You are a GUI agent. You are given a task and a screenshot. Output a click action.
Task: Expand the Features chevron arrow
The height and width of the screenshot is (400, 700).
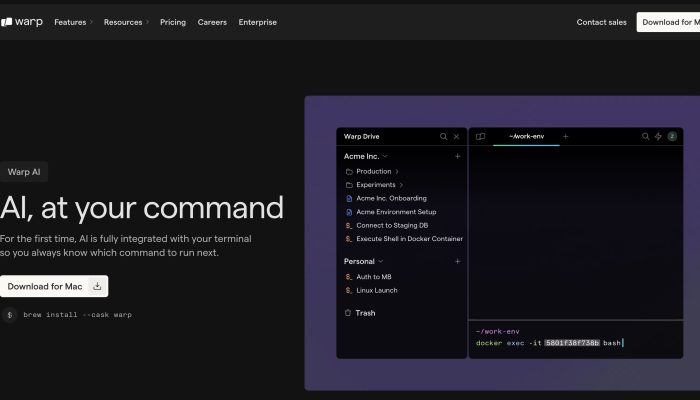coord(91,22)
